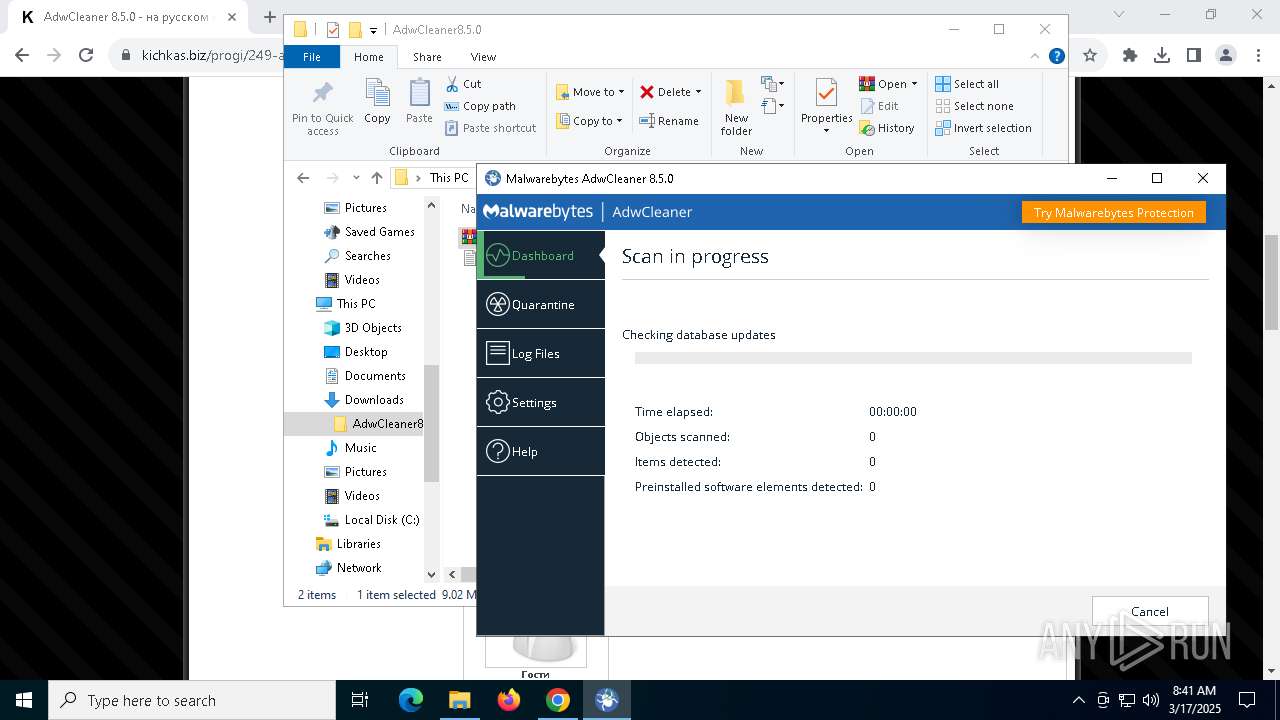Screen dimensions: 1280x720
Task: Select Searches in the navigation tree
Action: pyautogui.click(x=357, y=255)
